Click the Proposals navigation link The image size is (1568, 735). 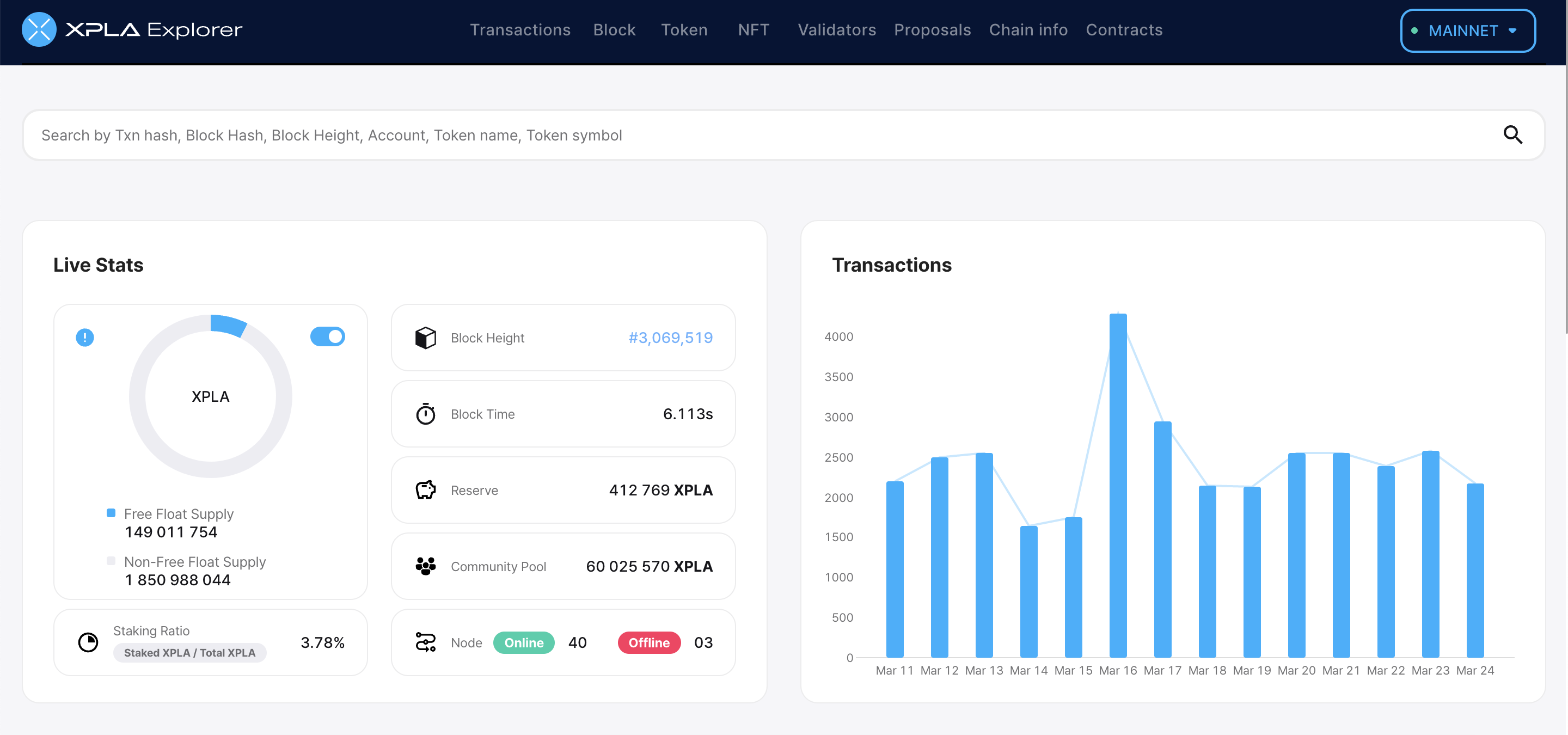point(932,29)
